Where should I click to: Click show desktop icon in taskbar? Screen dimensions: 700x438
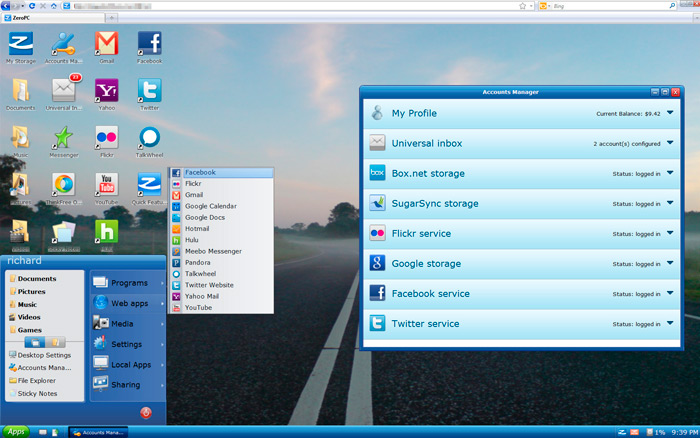43,432
